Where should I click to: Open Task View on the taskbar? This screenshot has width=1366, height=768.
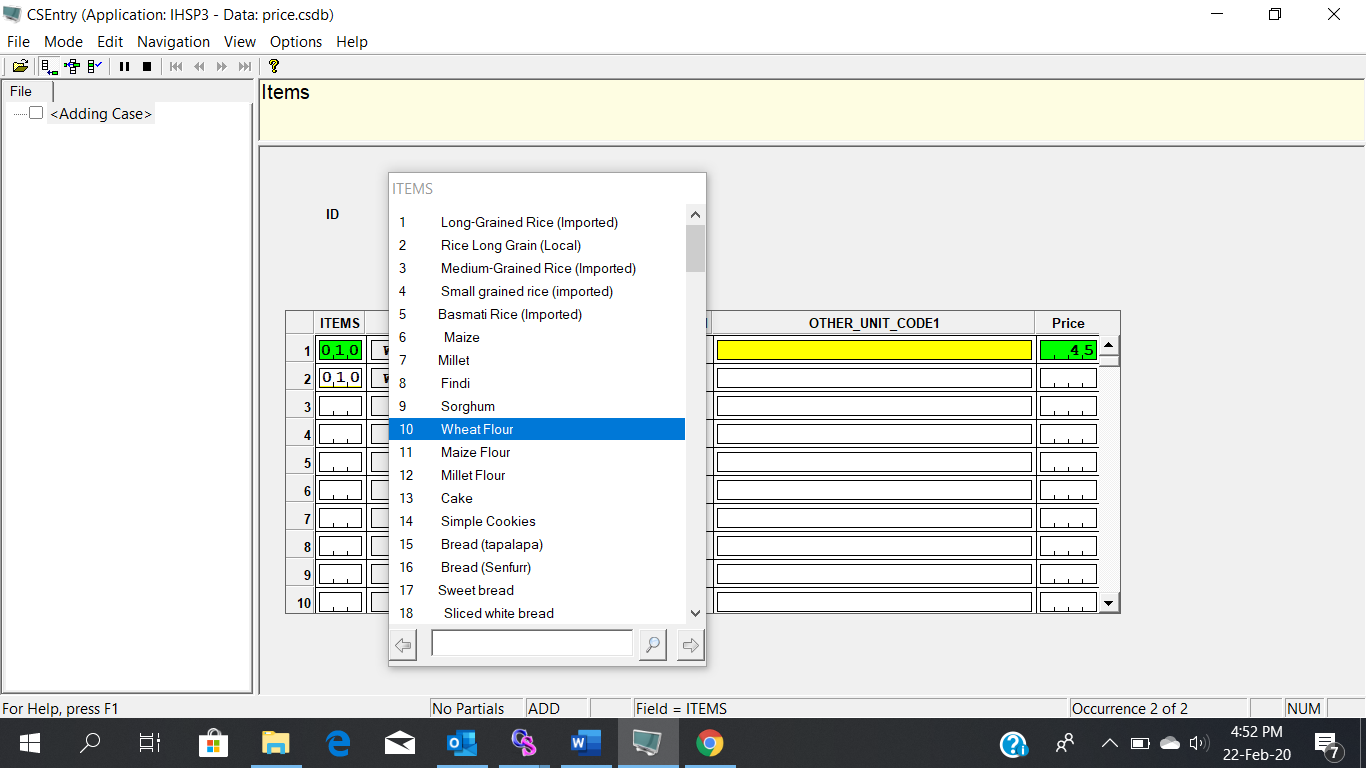[150, 743]
